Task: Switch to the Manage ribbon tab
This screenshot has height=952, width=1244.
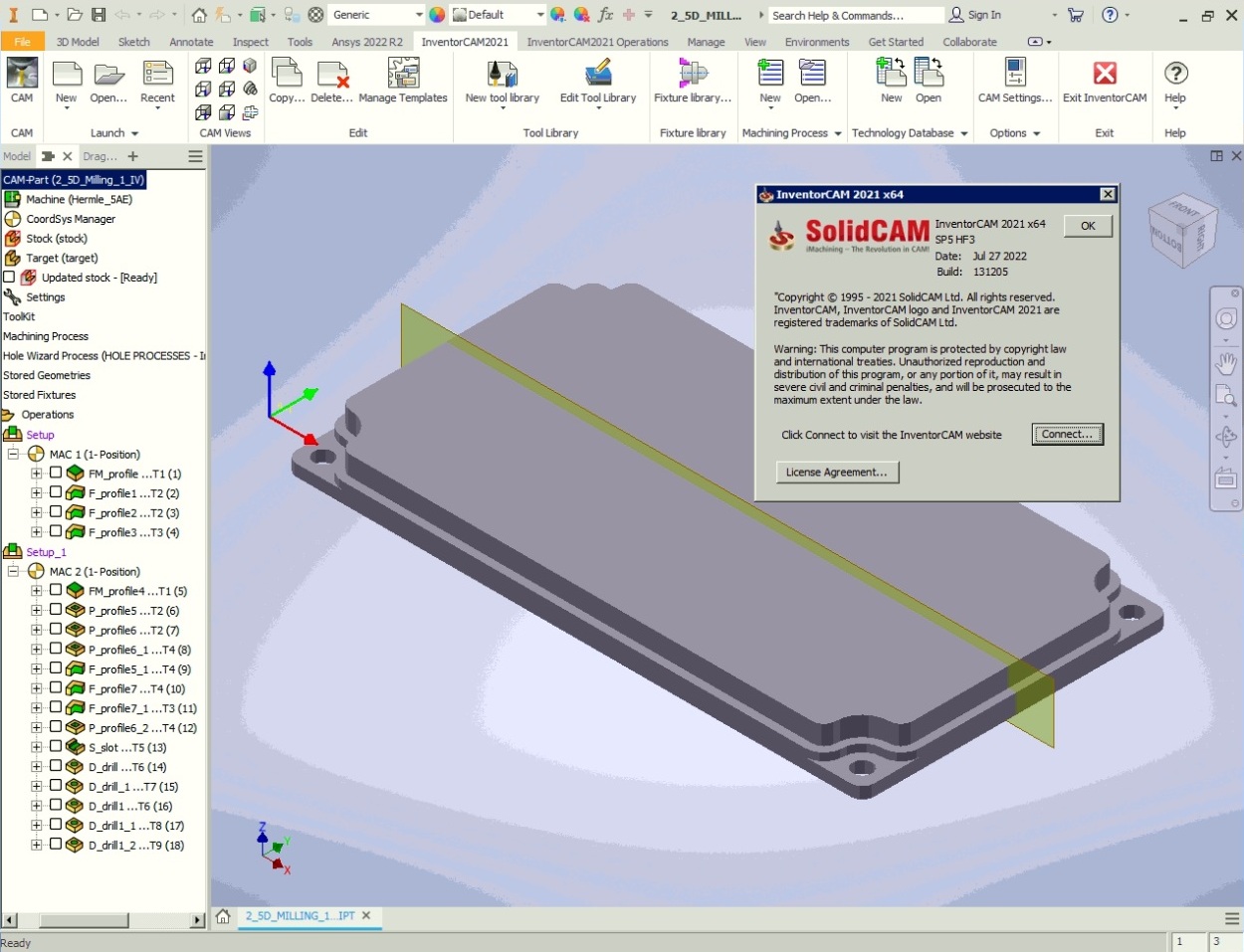Action: 706,42
